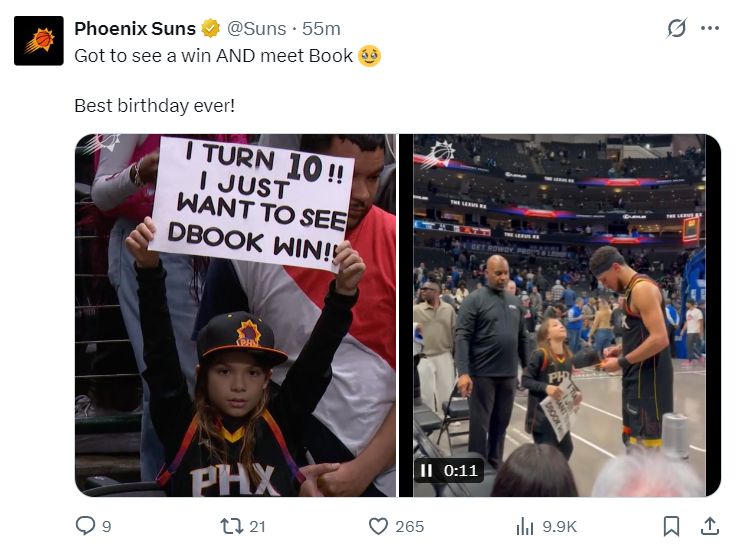Screen dimensions: 737x550
Task: Click the 0:11 video time indicator
Action: coord(461,470)
